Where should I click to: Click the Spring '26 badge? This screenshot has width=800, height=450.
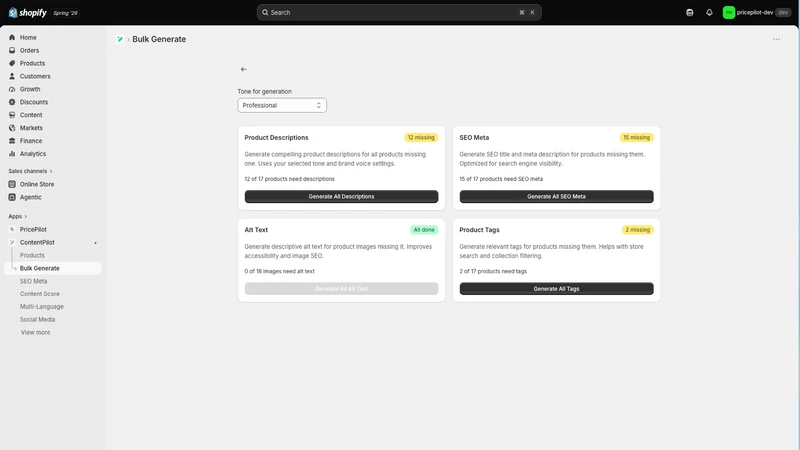(x=65, y=13)
